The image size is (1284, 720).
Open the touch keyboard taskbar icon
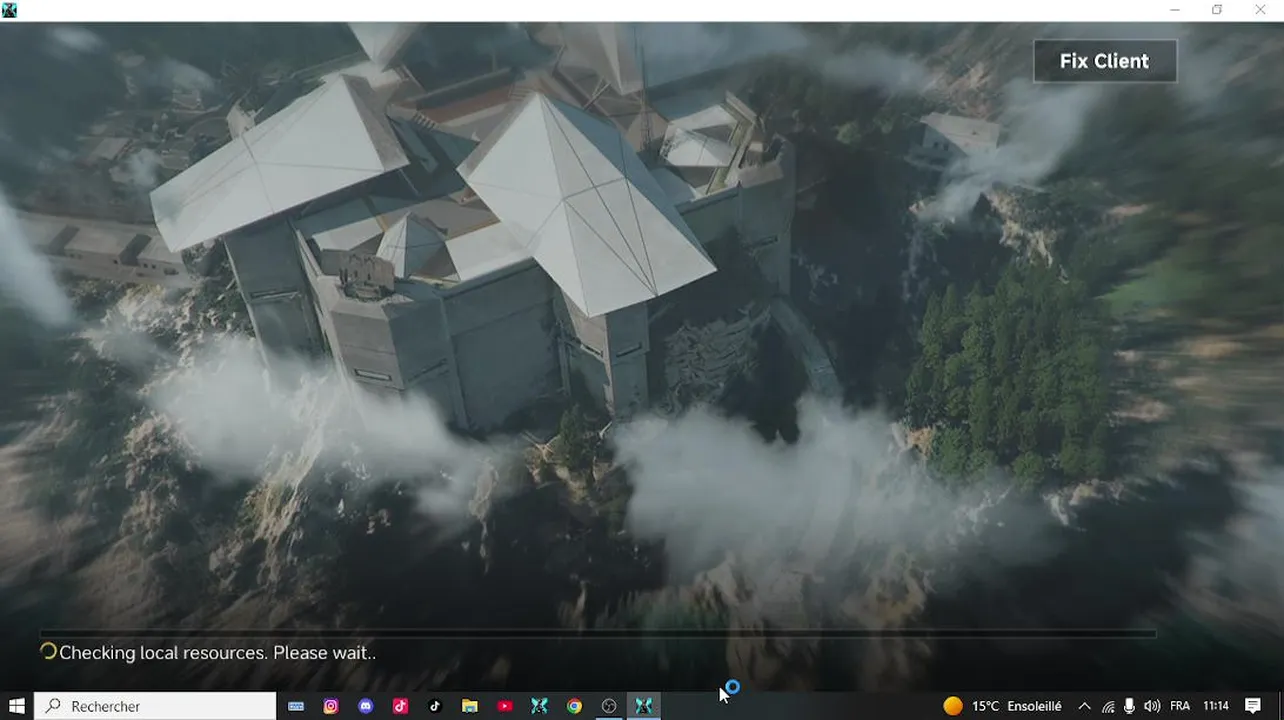coord(296,706)
